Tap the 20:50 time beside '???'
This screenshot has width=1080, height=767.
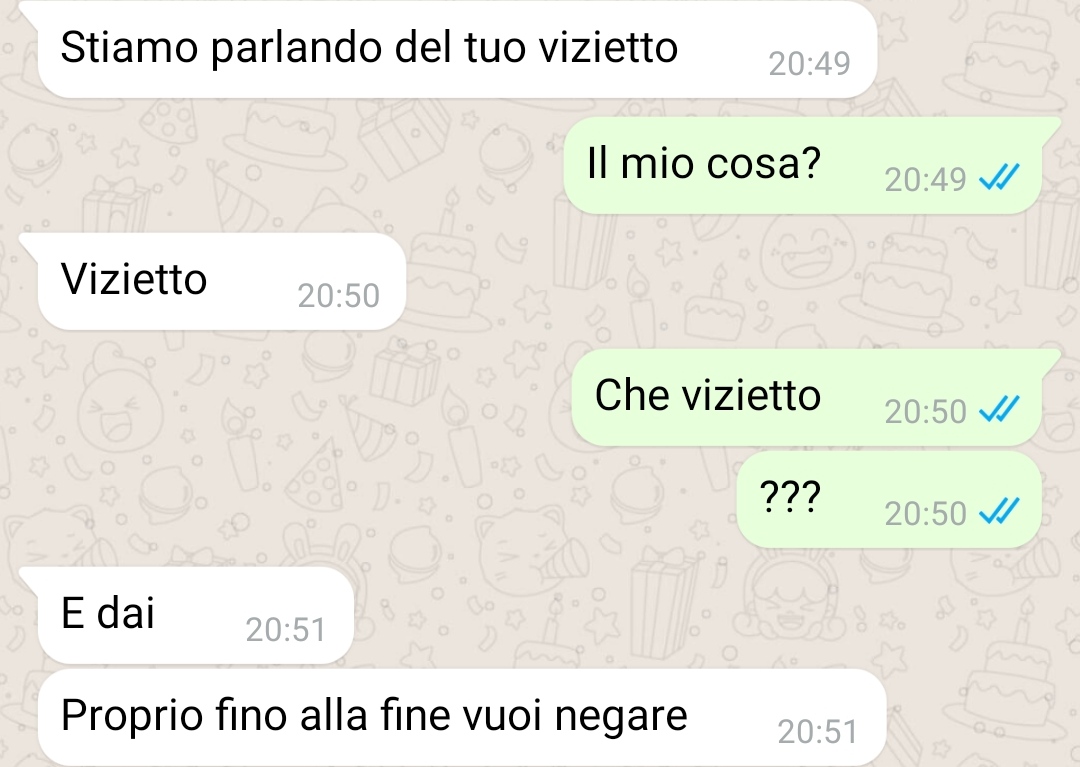point(926,514)
